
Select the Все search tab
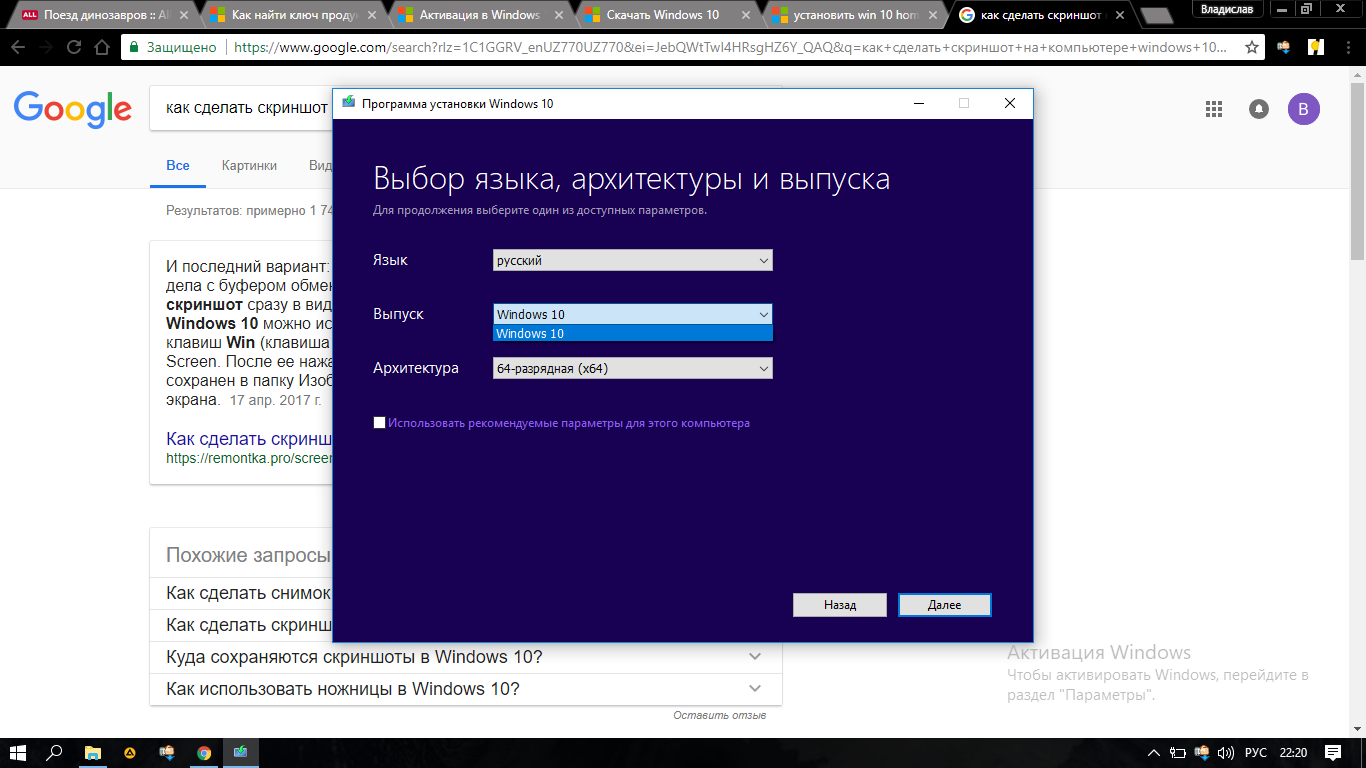[178, 165]
